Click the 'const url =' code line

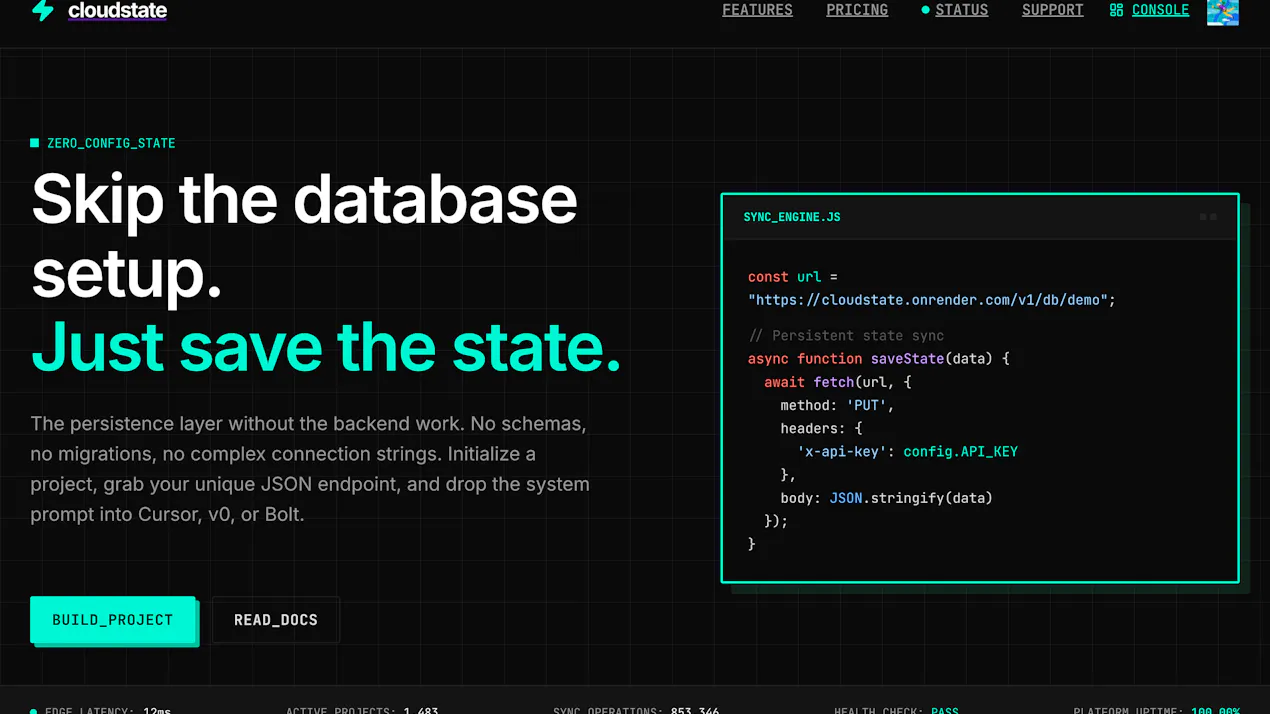point(793,277)
